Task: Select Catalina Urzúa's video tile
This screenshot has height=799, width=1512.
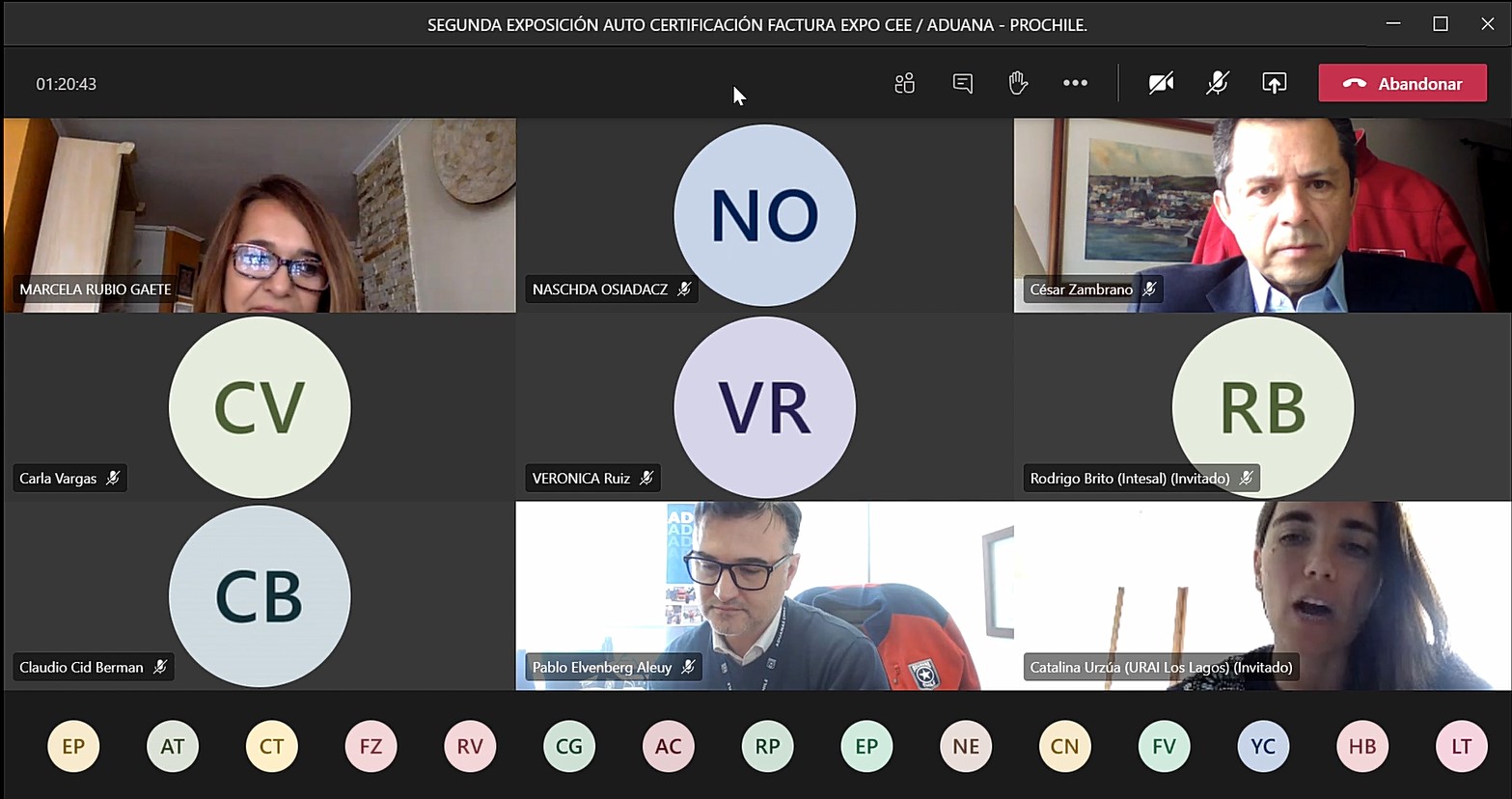Action: (1262, 595)
